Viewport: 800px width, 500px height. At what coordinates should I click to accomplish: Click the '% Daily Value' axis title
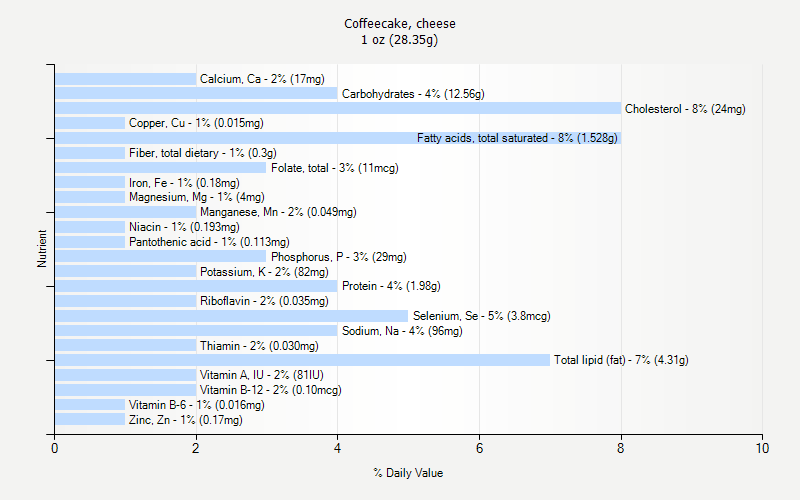pos(408,473)
